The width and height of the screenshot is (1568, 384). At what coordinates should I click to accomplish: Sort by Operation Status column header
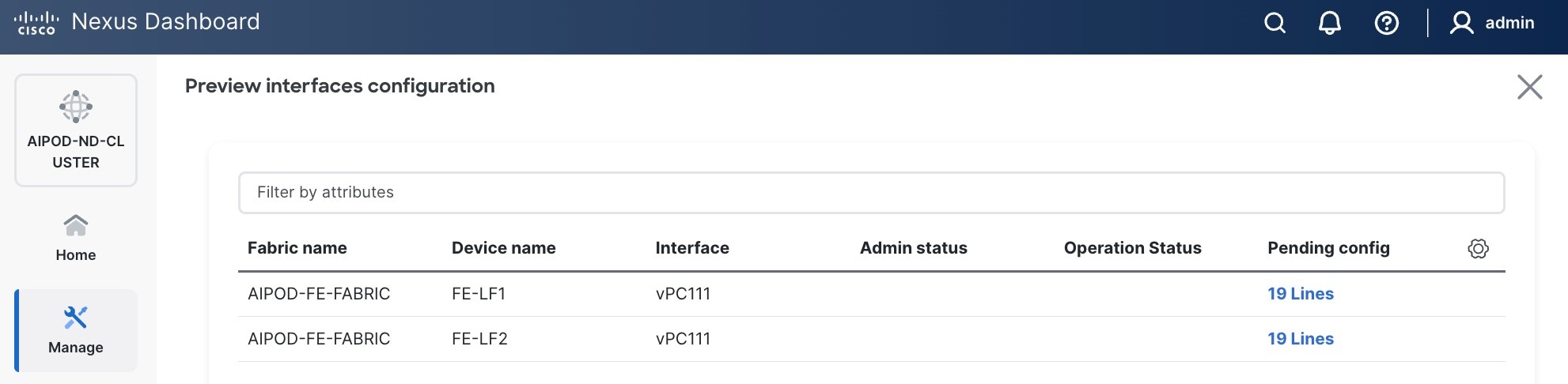pos(1132,248)
